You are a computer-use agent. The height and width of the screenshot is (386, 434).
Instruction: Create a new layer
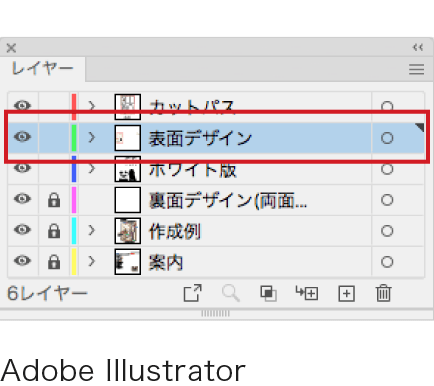tap(346, 294)
